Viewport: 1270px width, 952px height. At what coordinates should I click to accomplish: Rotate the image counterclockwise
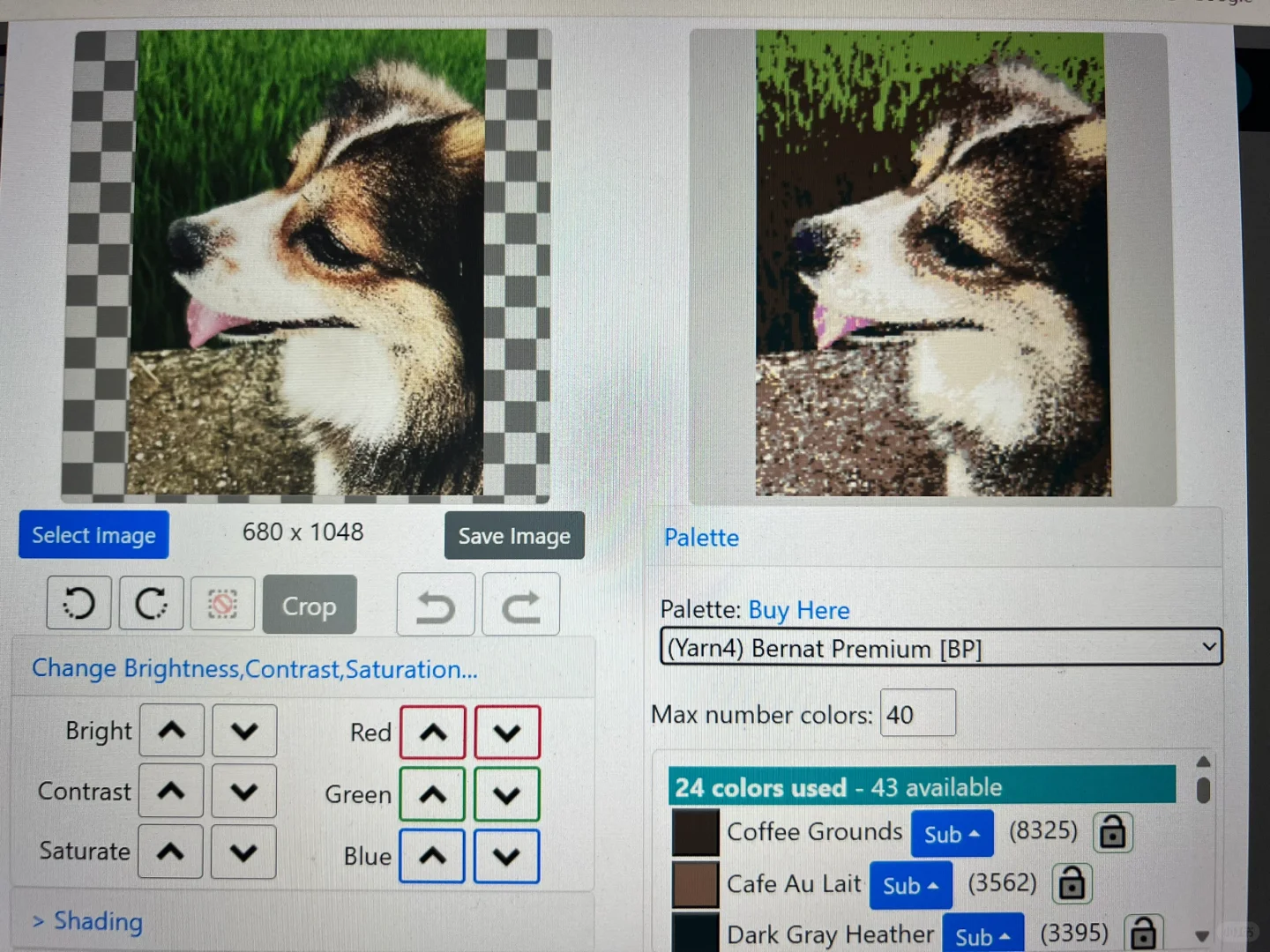78,604
